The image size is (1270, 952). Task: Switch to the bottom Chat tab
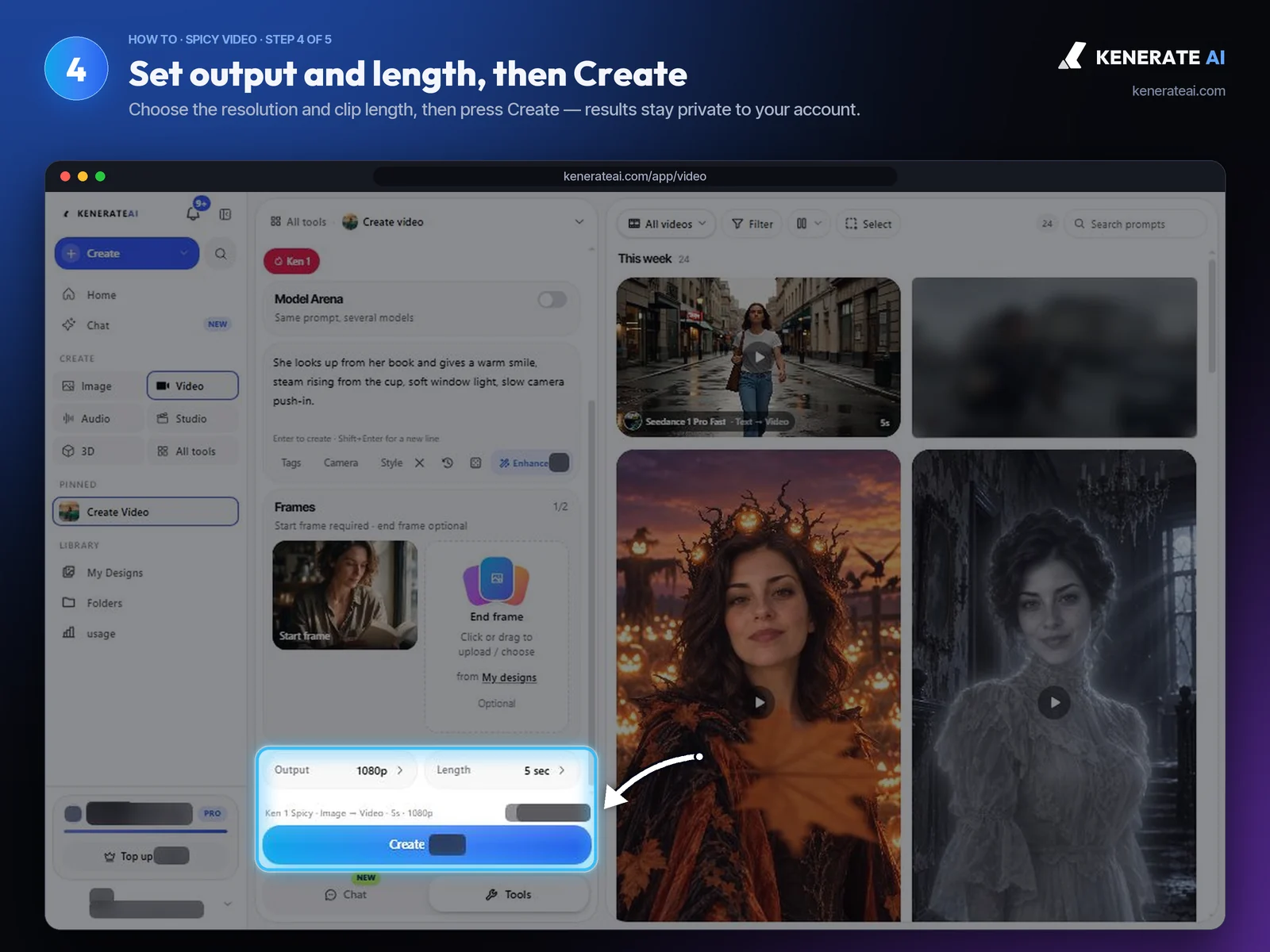(346, 895)
